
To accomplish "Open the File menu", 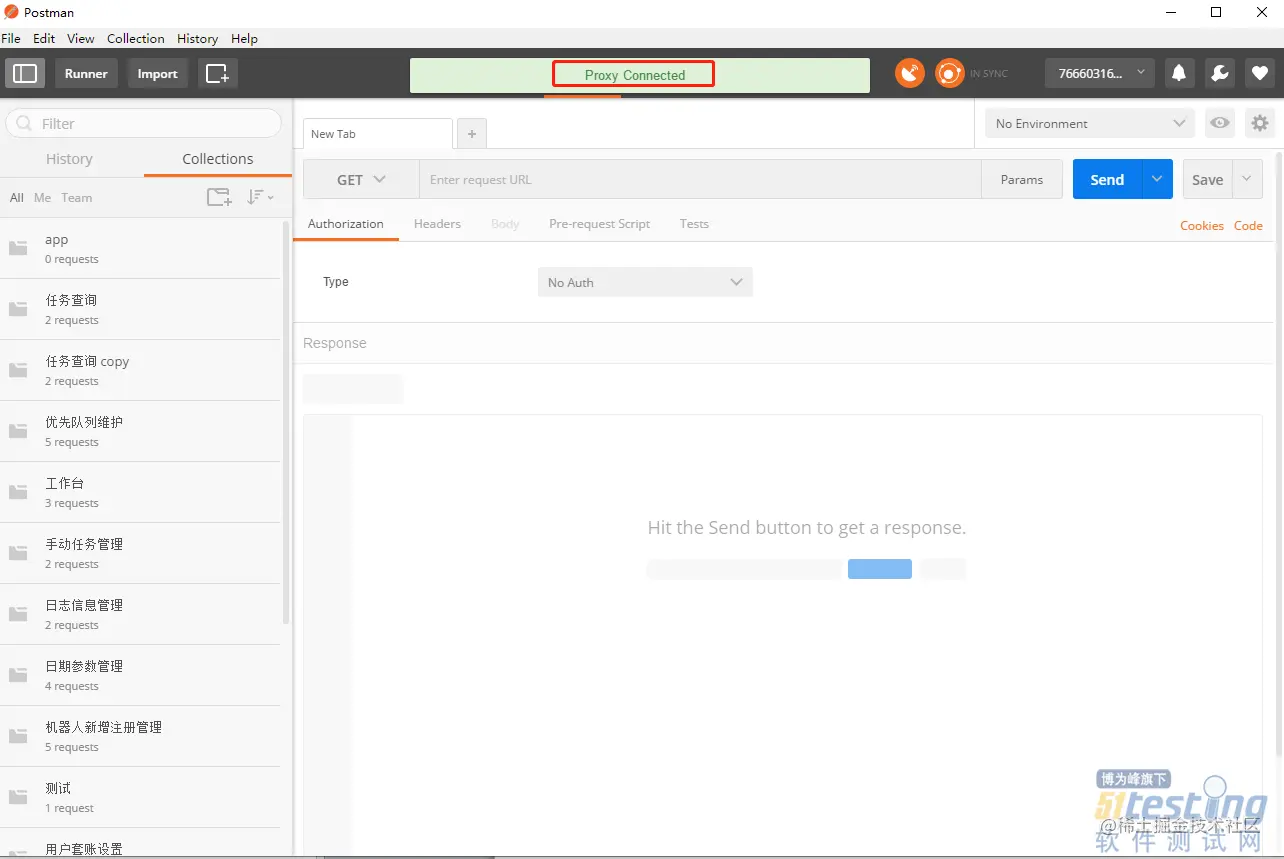I will pos(11,38).
